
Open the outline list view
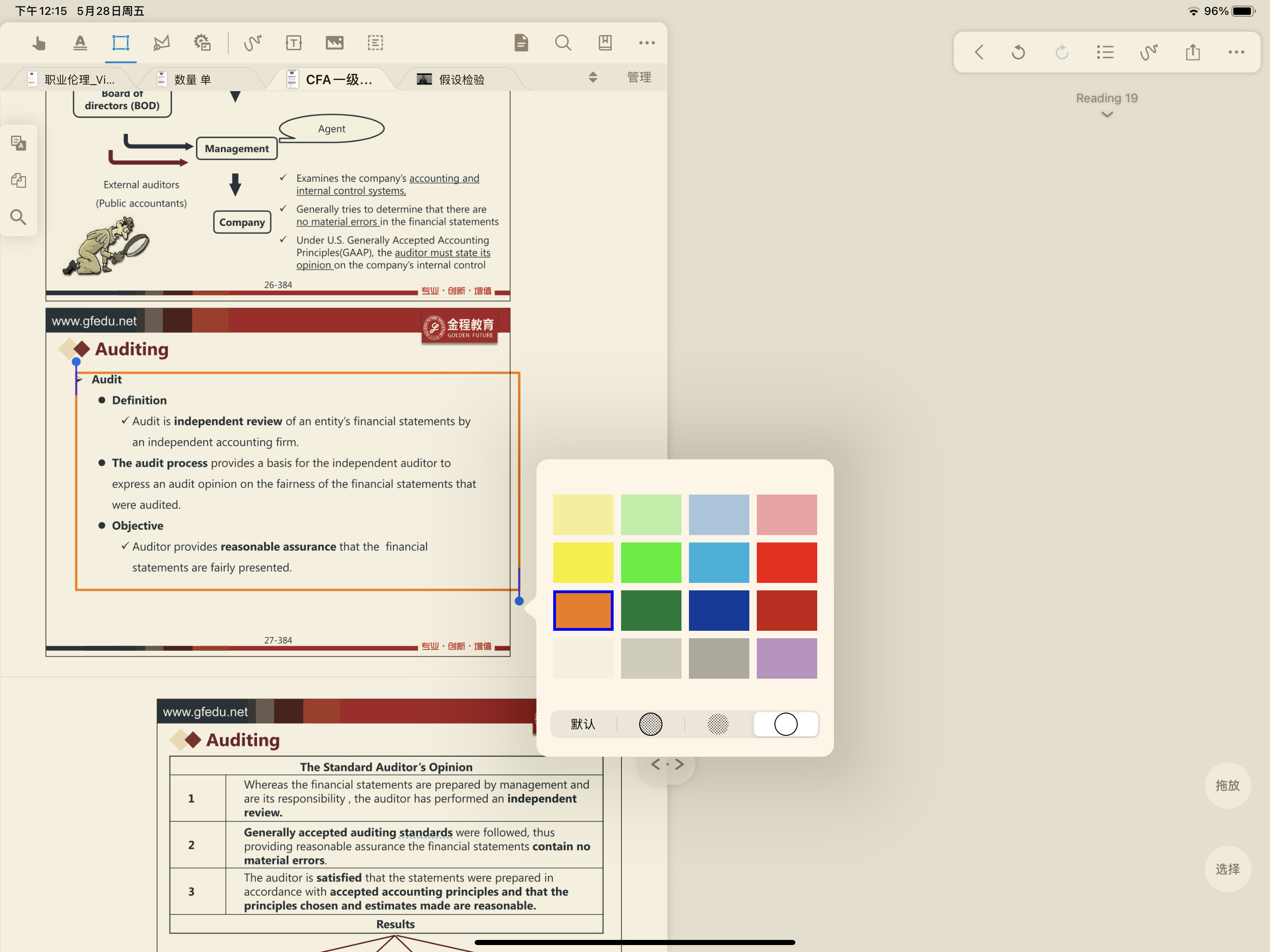1105,53
